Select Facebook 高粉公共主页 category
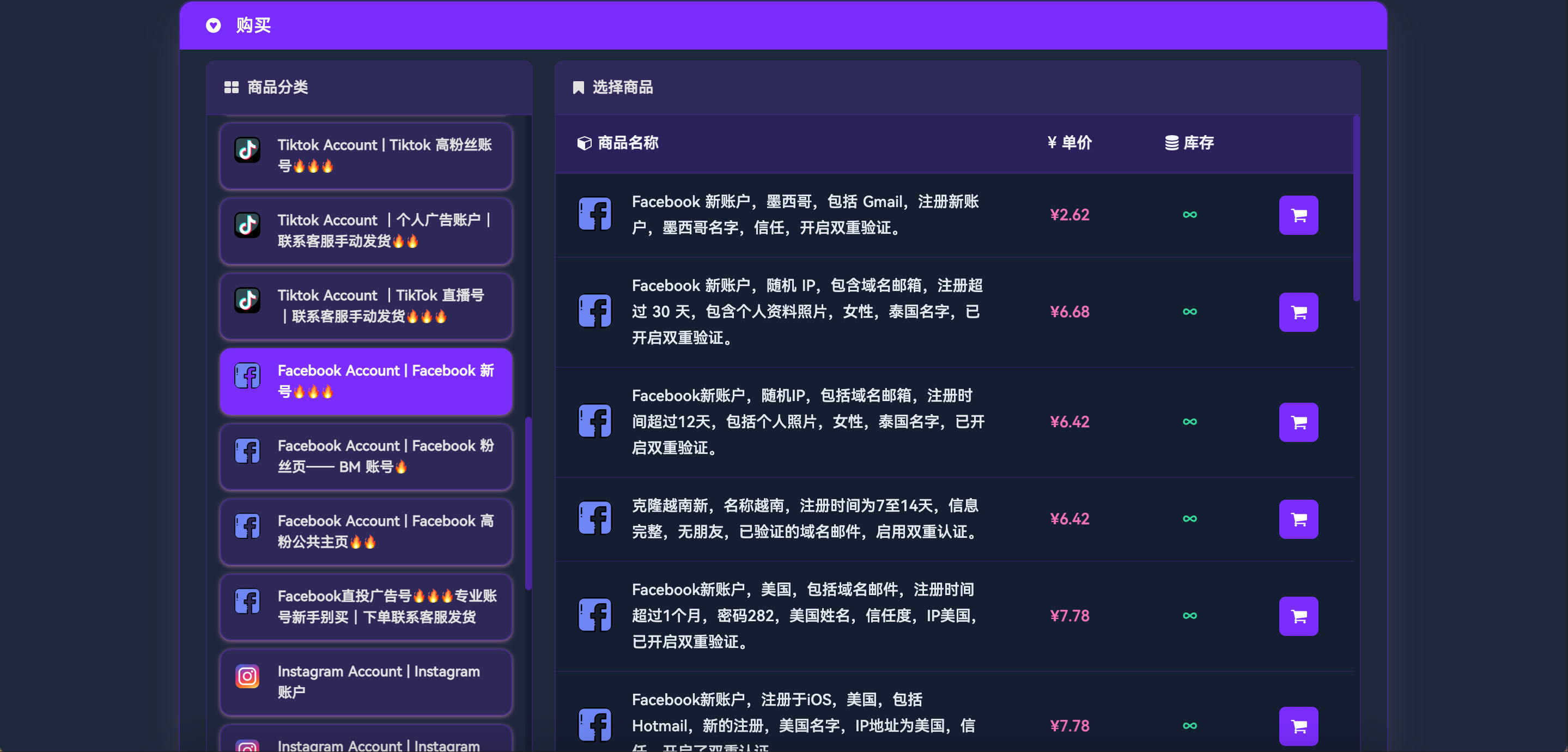Image resolution: width=1568 pixels, height=752 pixels. point(365,531)
